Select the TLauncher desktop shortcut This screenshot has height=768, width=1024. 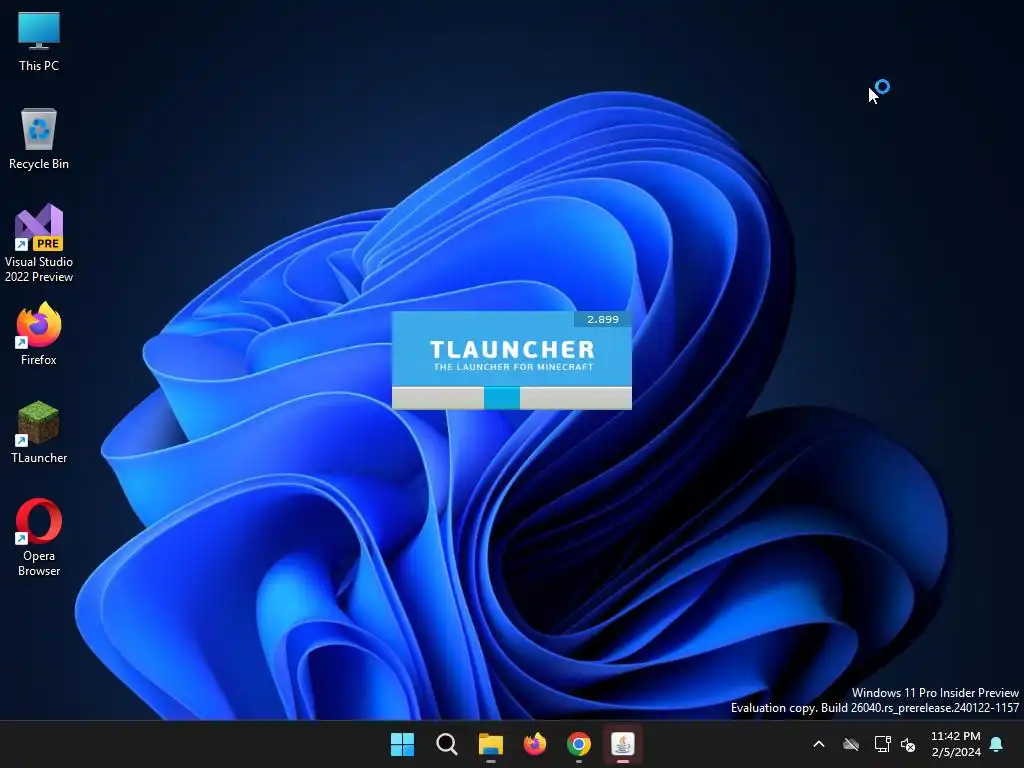pyautogui.click(x=39, y=432)
